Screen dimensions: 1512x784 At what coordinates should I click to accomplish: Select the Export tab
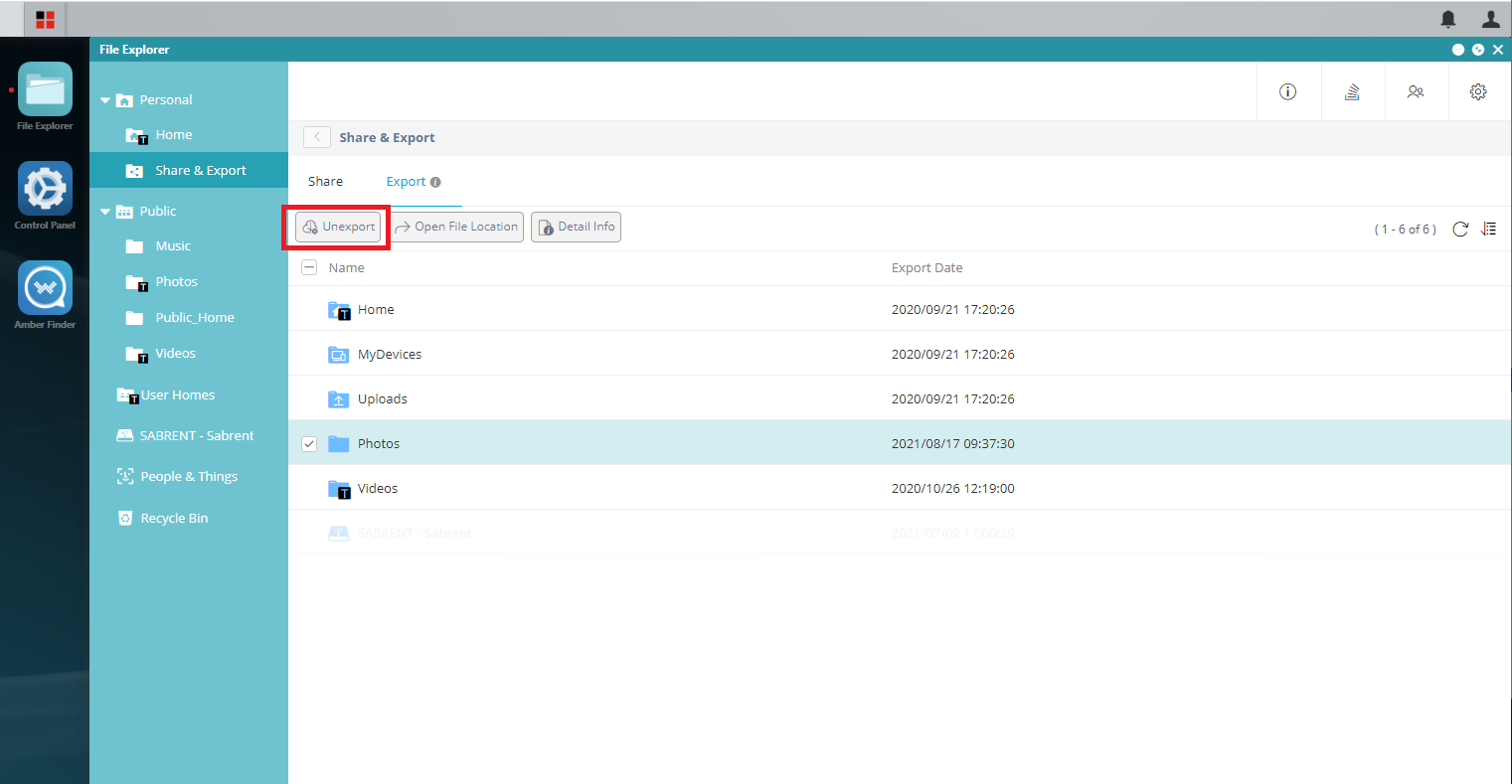click(406, 181)
